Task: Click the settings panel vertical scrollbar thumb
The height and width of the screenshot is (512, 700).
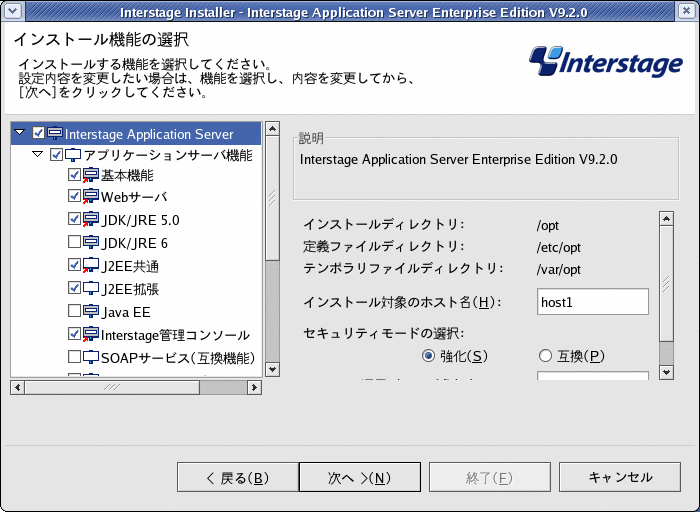Action: (x=667, y=284)
